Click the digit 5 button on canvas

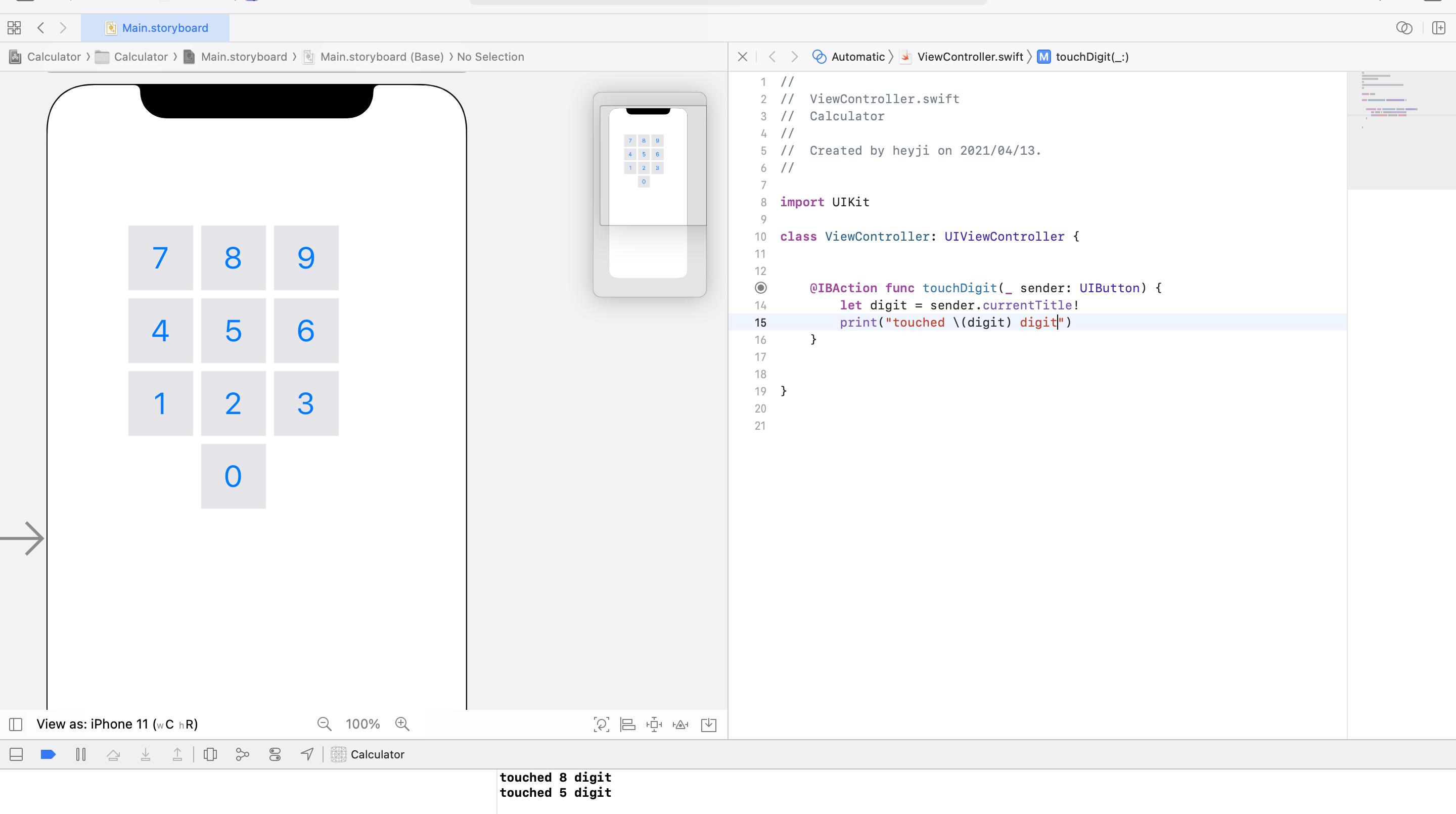233,331
